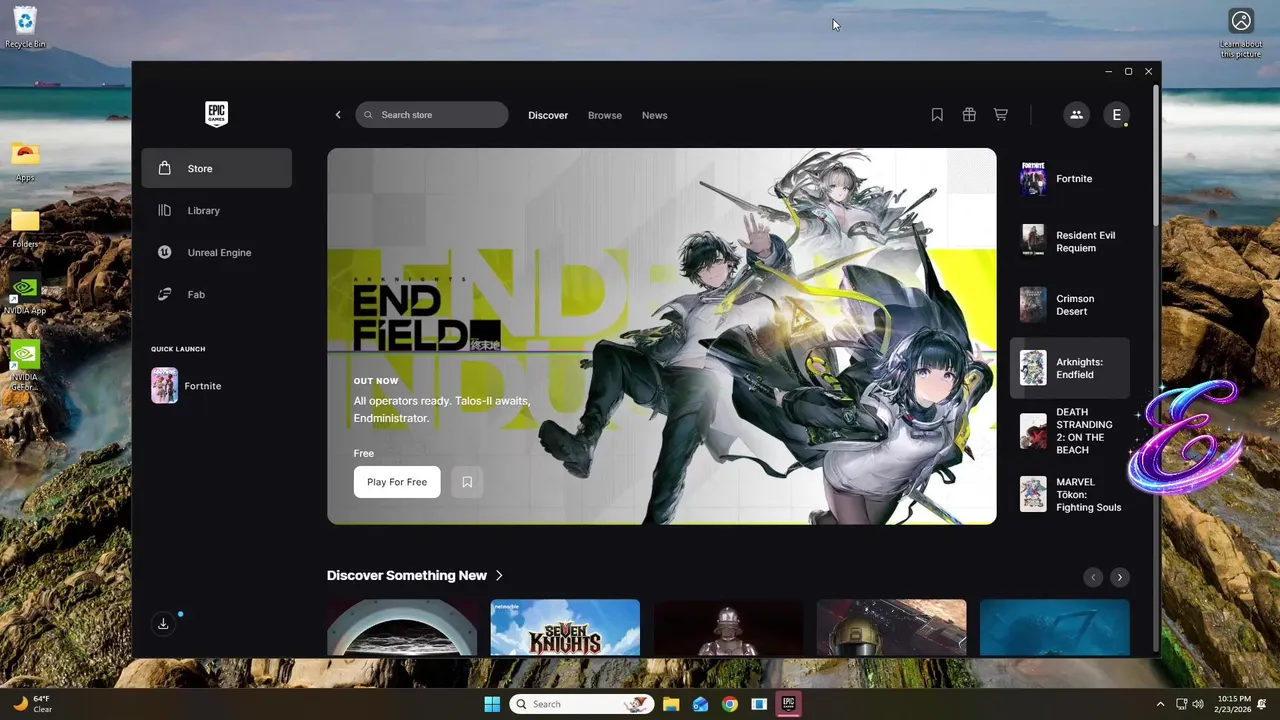Open the Library section
1280x720 pixels.
pyautogui.click(x=216, y=210)
